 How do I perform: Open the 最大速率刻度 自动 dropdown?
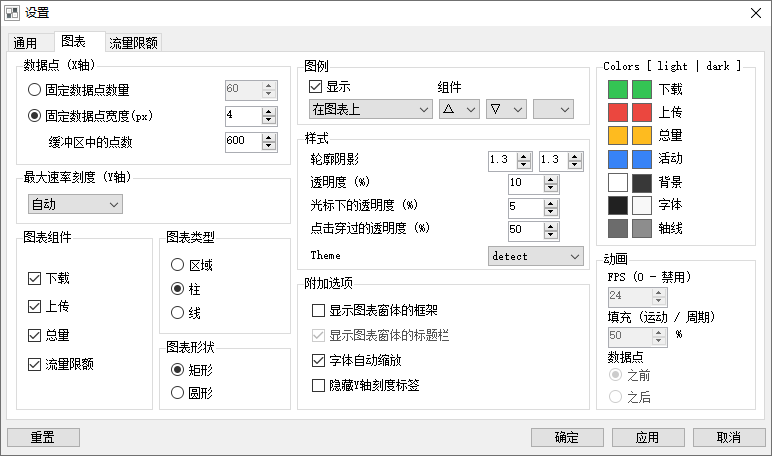click(x=75, y=204)
